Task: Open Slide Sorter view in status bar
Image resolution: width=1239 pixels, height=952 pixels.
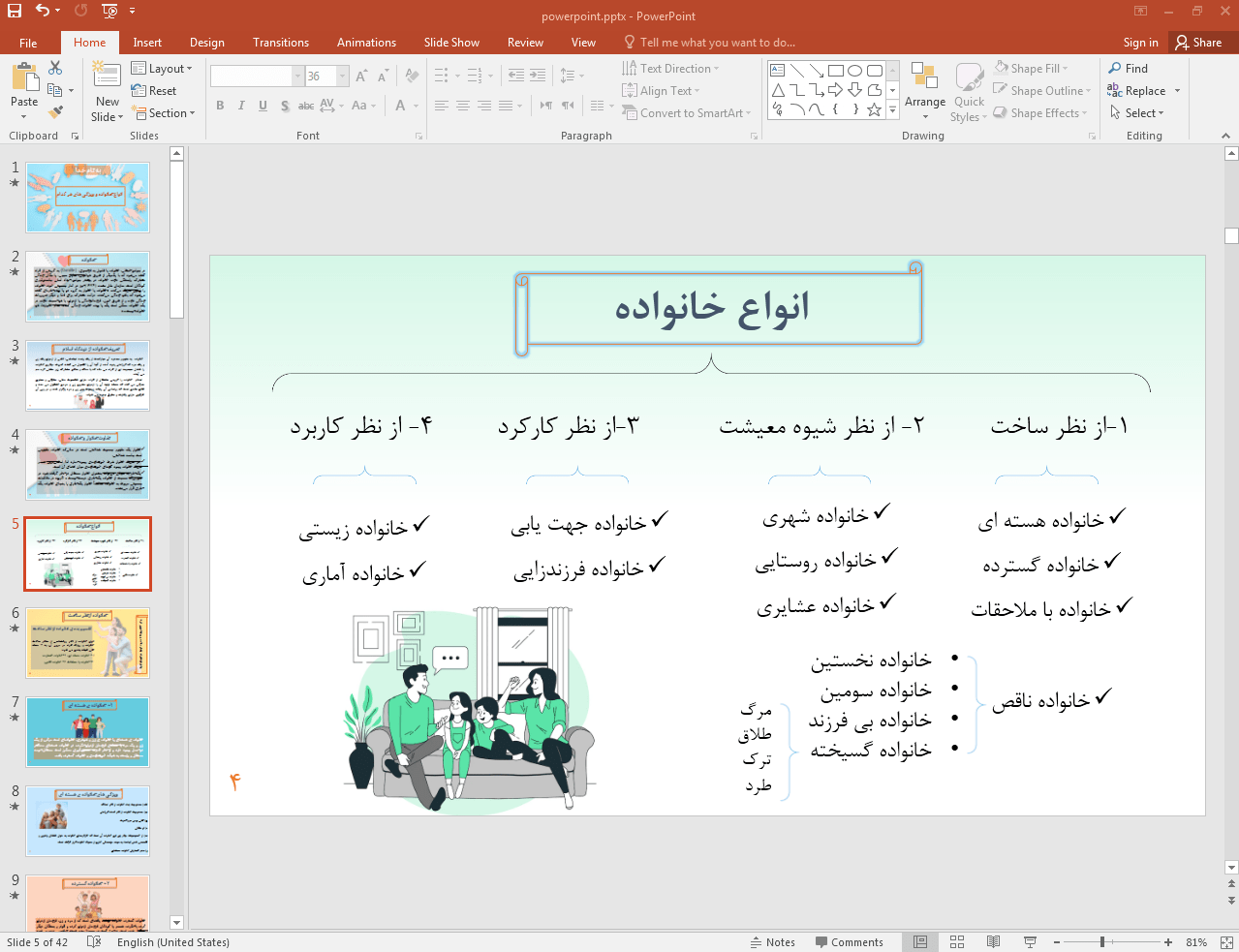Action: [x=957, y=941]
